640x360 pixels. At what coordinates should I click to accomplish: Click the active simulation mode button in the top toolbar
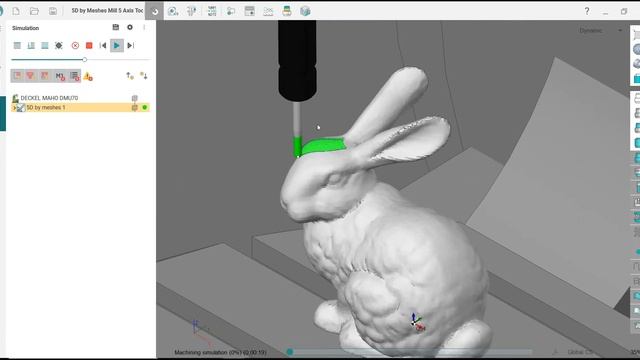155,11
